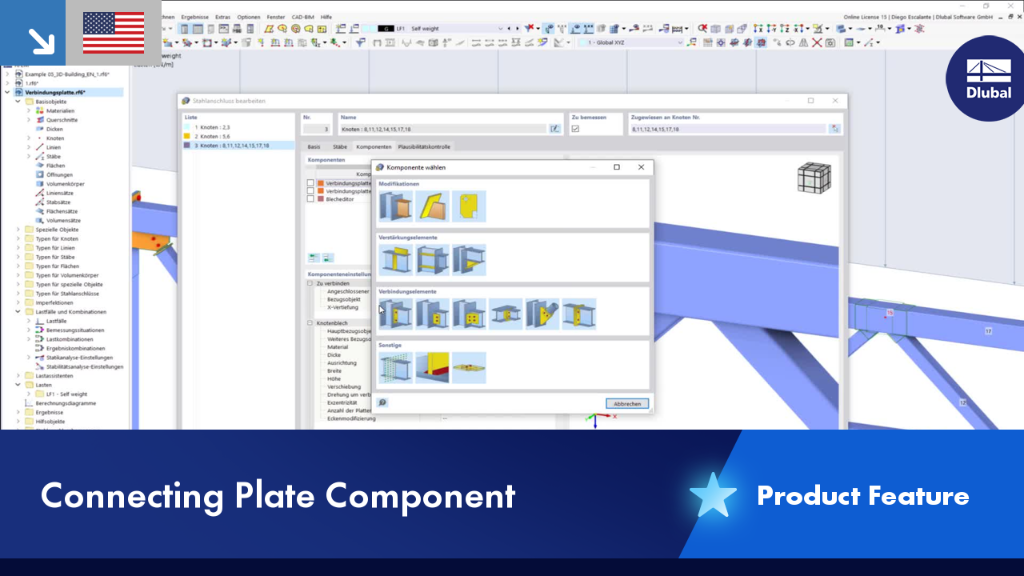
Task: Choose the notched yellow plate icon under Modifikationen
Action: coord(469,206)
